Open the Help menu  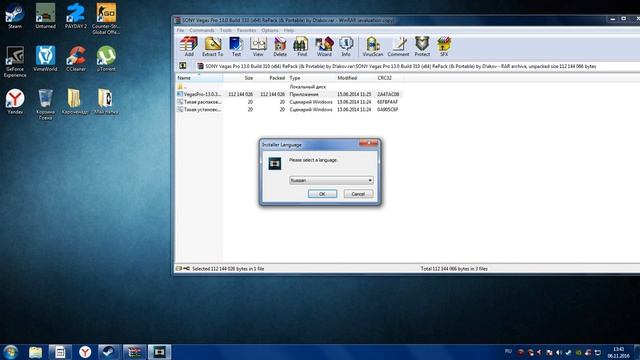(x=289, y=30)
